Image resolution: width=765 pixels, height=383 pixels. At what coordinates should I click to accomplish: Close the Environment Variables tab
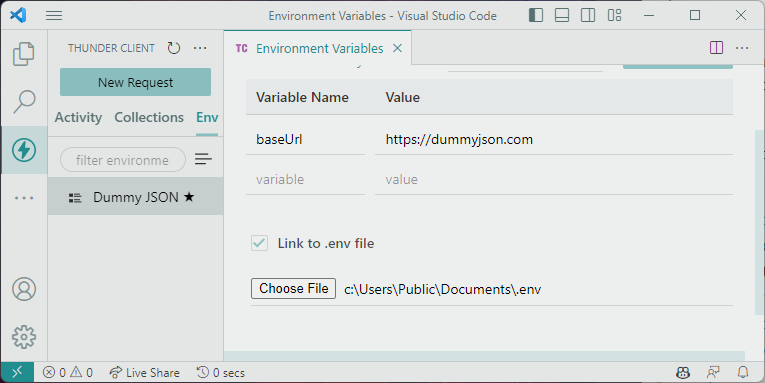tap(398, 48)
